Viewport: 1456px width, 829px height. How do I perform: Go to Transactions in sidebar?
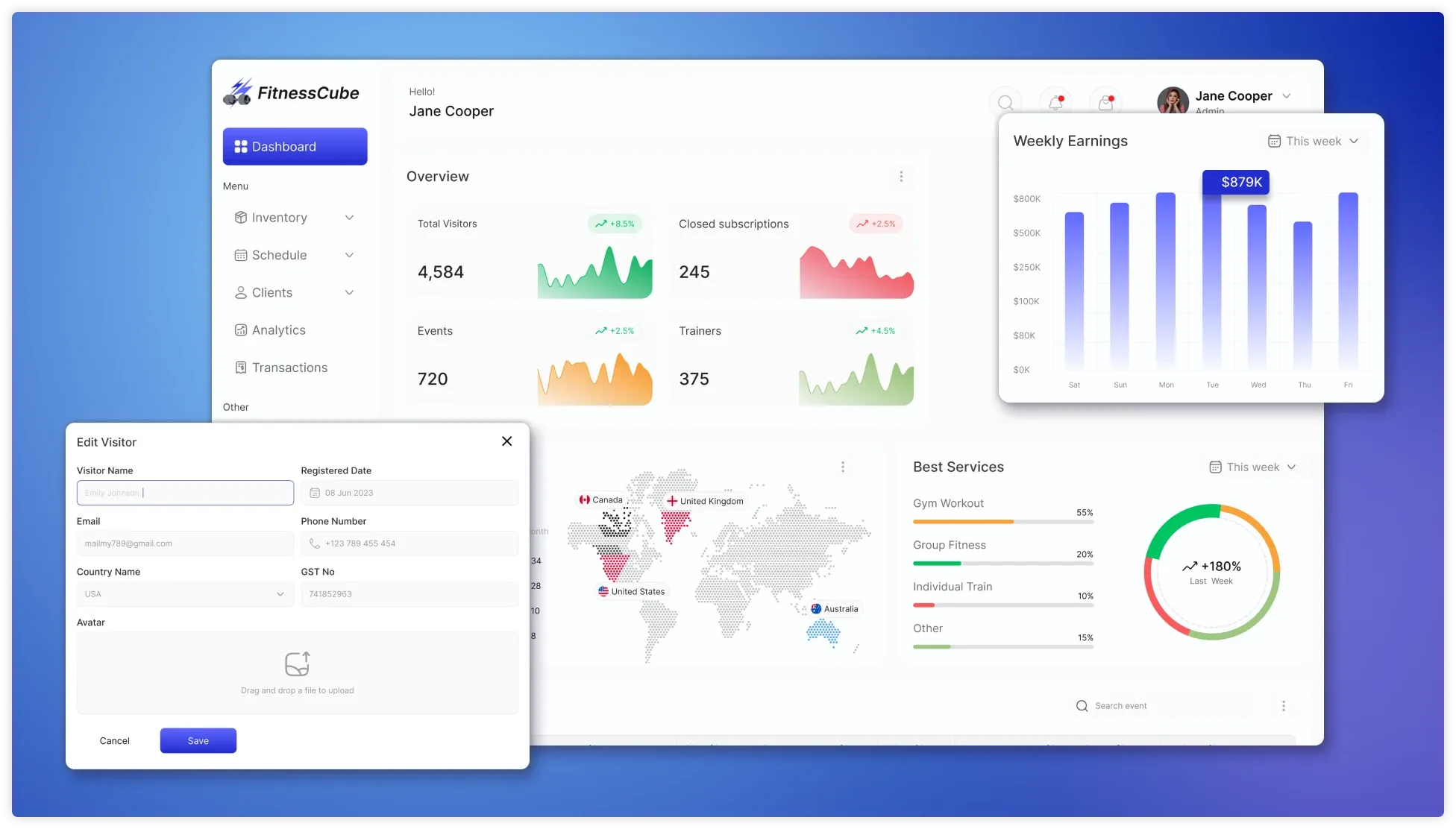[x=289, y=368]
